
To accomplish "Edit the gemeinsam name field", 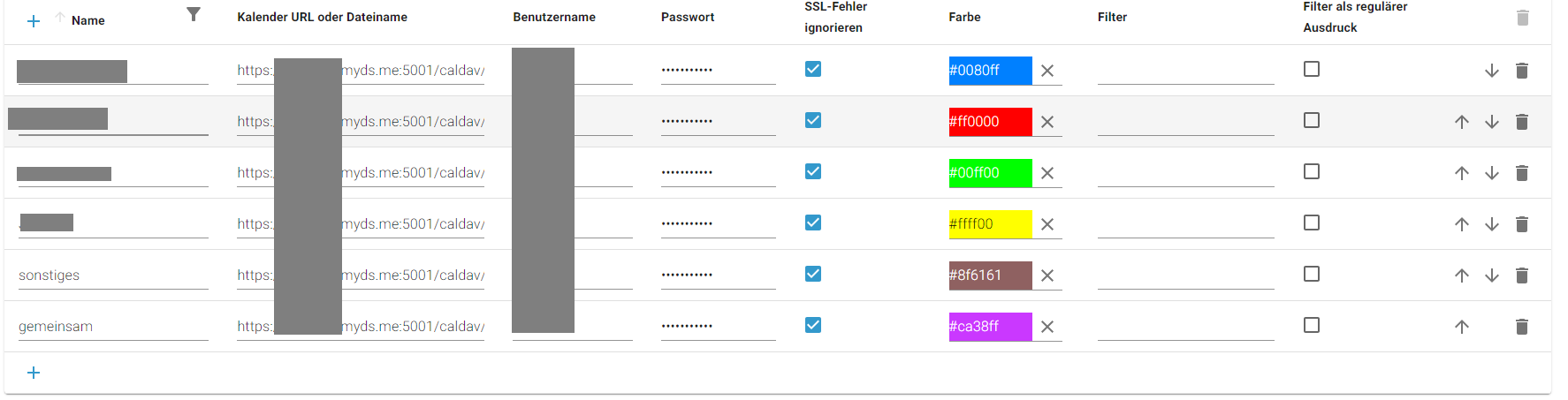I will pos(112,327).
